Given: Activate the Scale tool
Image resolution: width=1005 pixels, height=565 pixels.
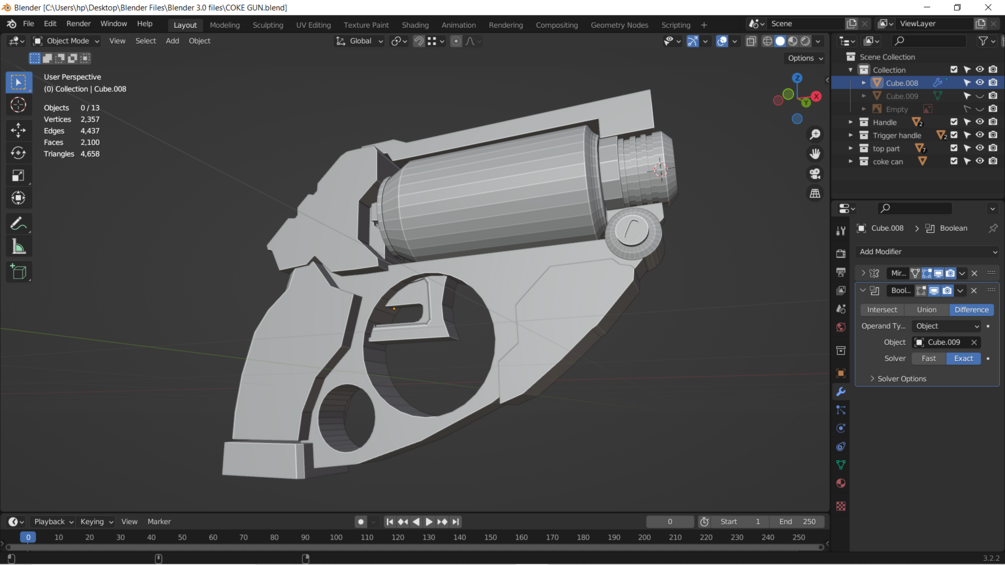Looking at the screenshot, I should pyautogui.click(x=18, y=176).
